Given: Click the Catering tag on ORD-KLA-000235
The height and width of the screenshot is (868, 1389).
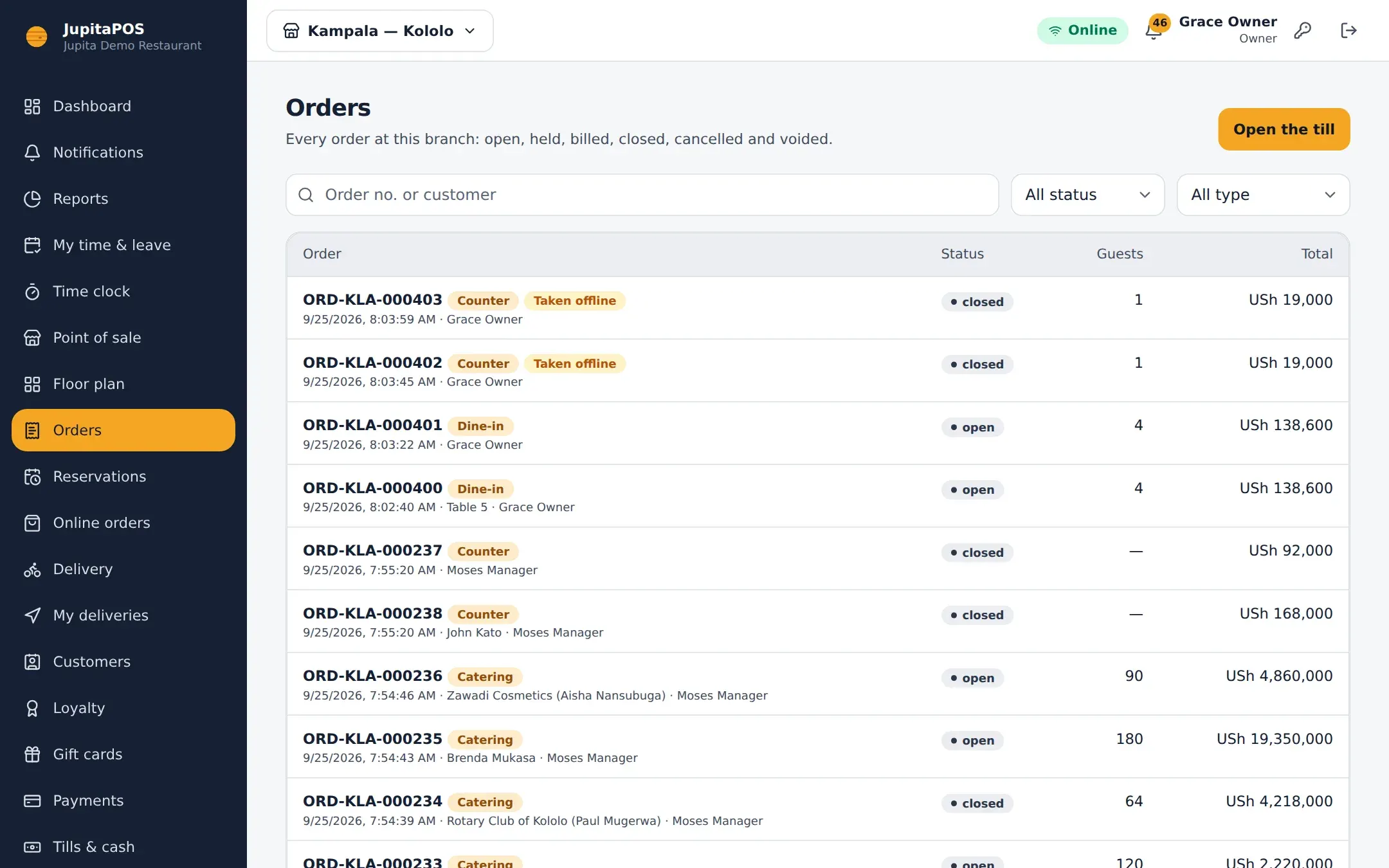Looking at the screenshot, I should tap(485, 740).
